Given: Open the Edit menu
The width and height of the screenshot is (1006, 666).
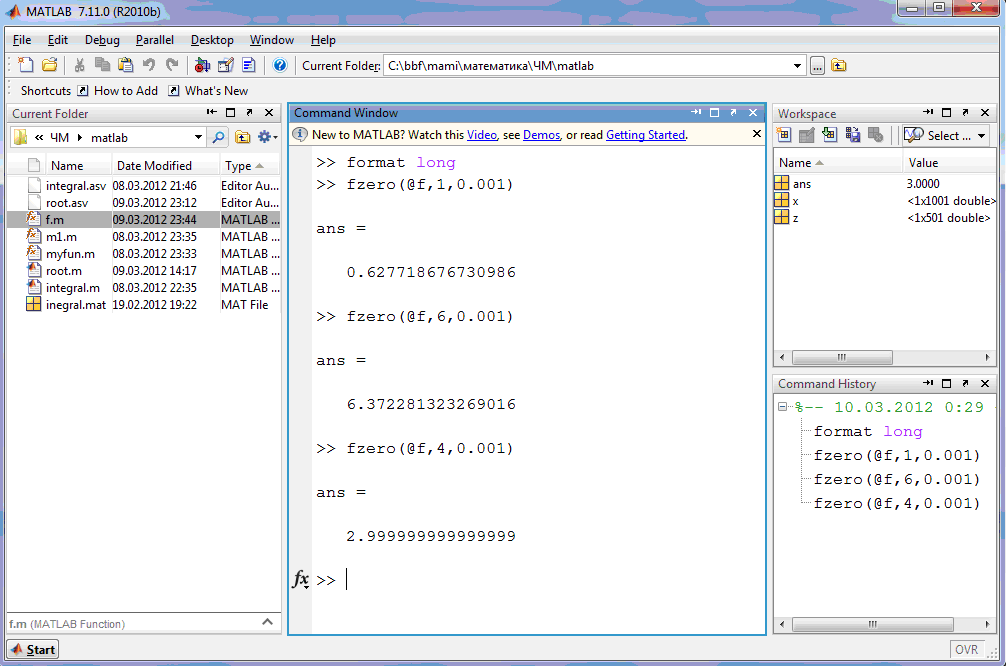Looking at the screenshot, I should (x=58, y=40).
